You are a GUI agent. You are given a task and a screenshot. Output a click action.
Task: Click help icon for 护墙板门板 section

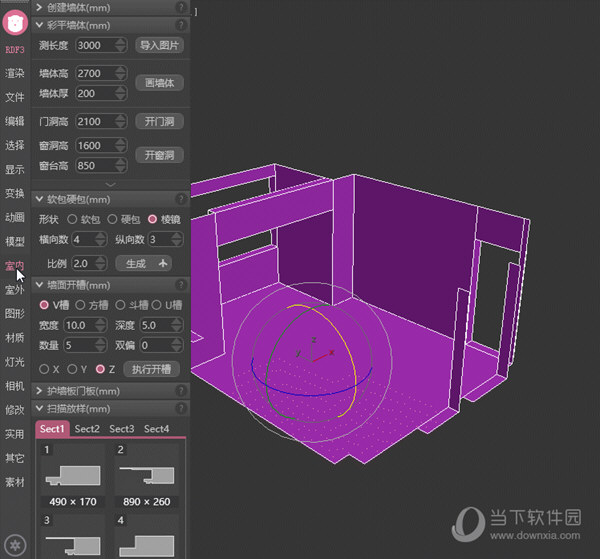(x=181, y=391)
